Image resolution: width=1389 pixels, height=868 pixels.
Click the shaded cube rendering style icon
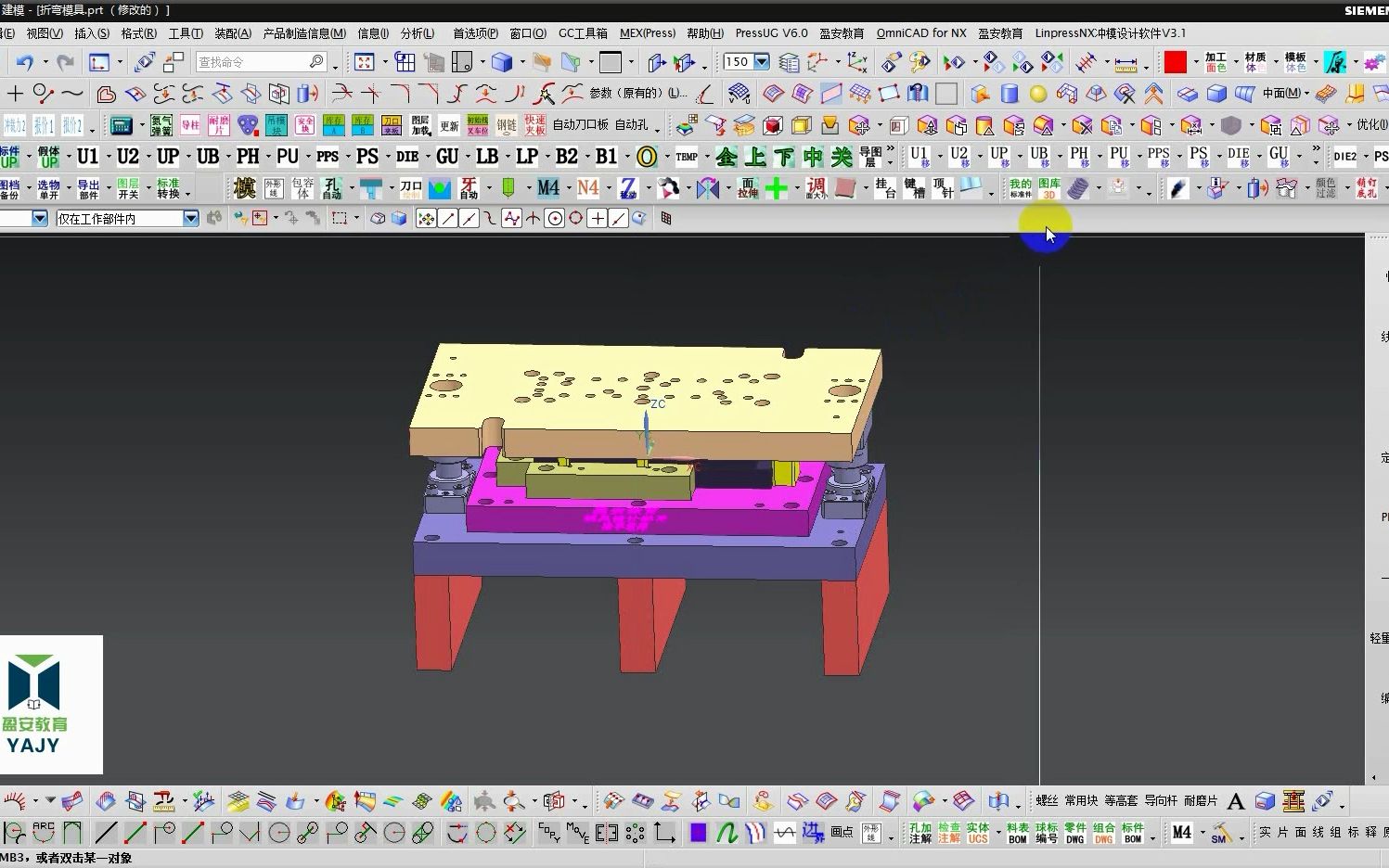(502, 62)
